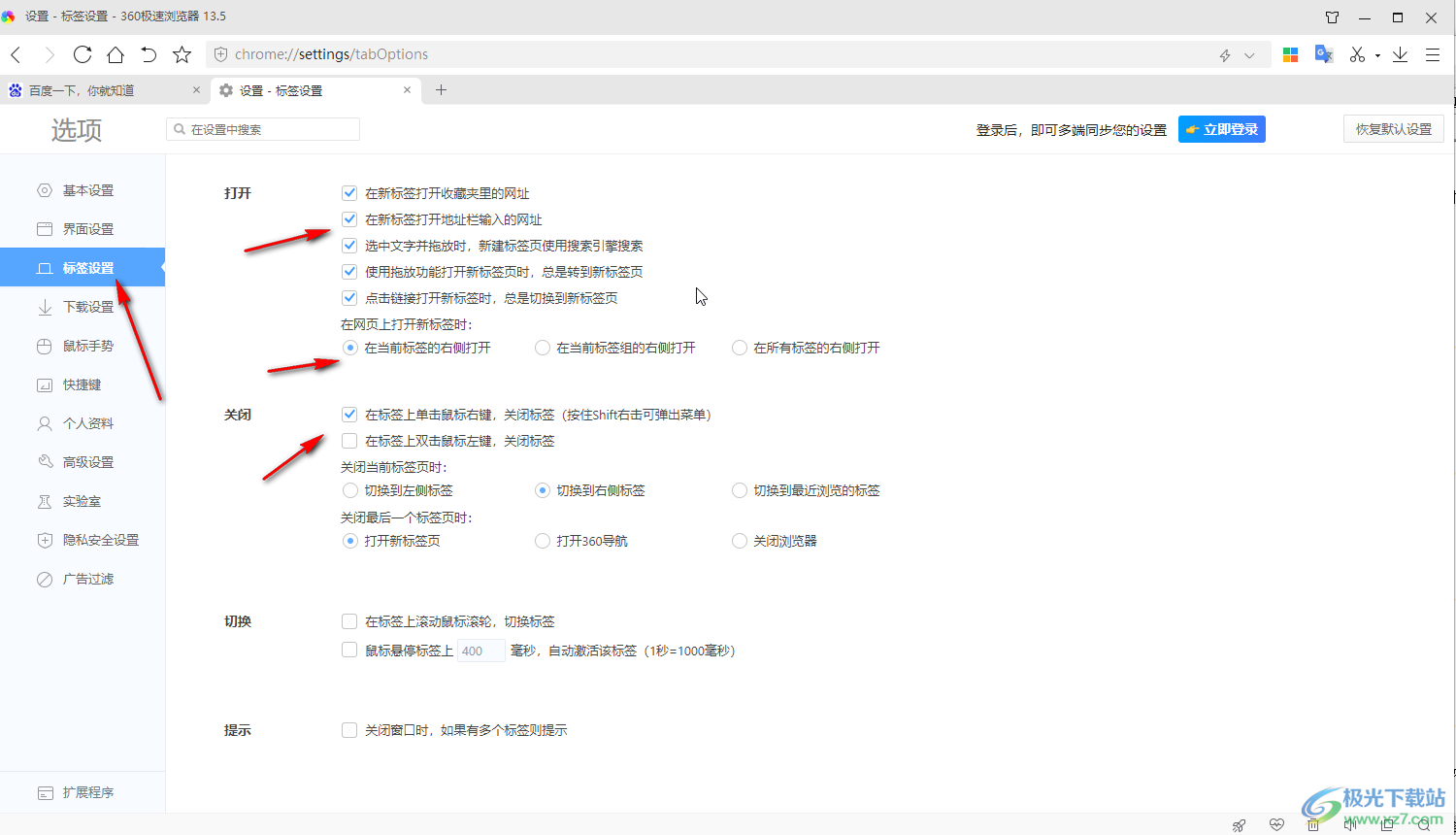Image resolution: width=1456 pixels, height=835 pixels.
Task: Select 在所有标签的右侧打开 radio button
Action: (740, 348)
